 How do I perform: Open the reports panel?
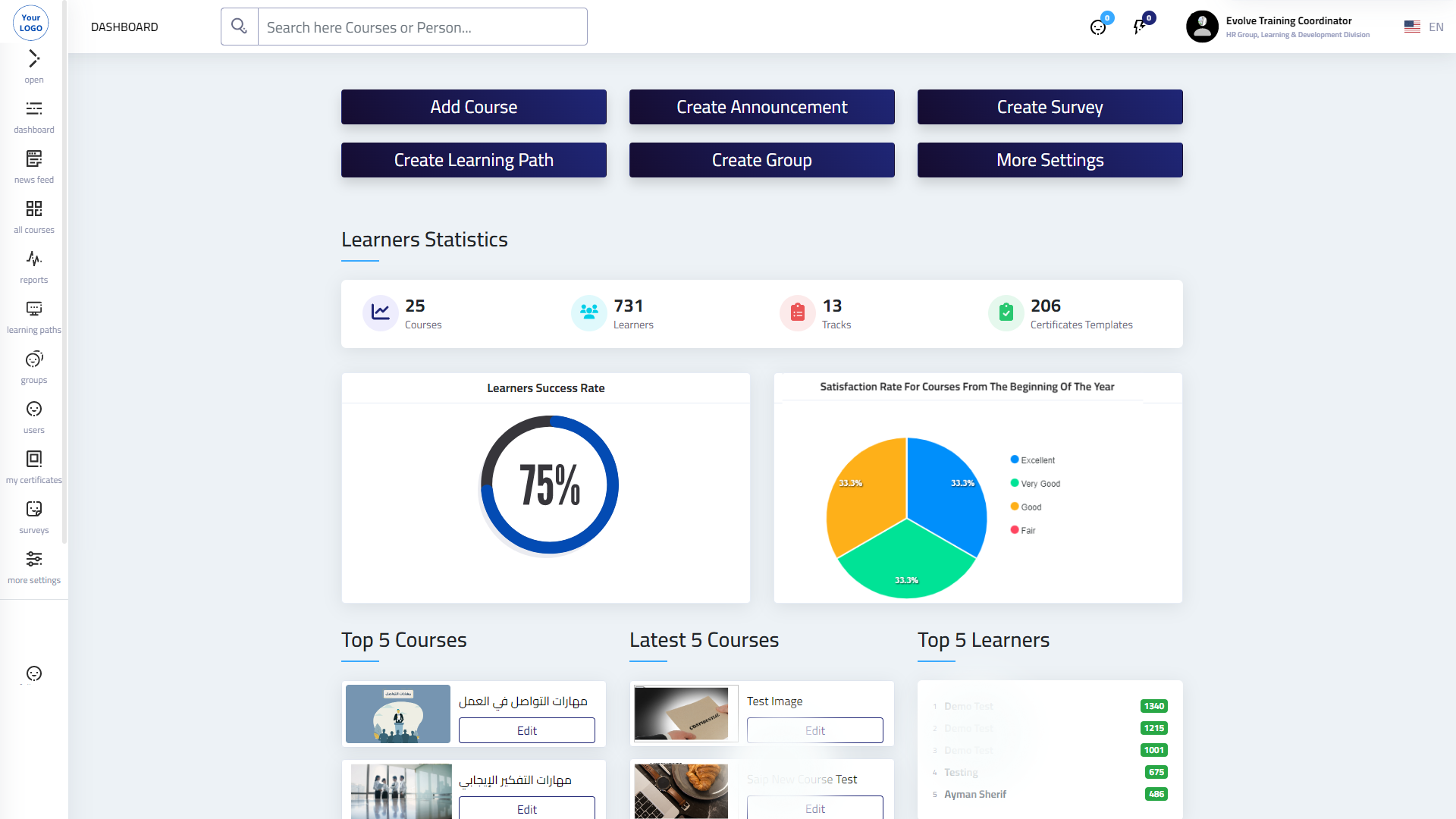click(x=33, y=265)
